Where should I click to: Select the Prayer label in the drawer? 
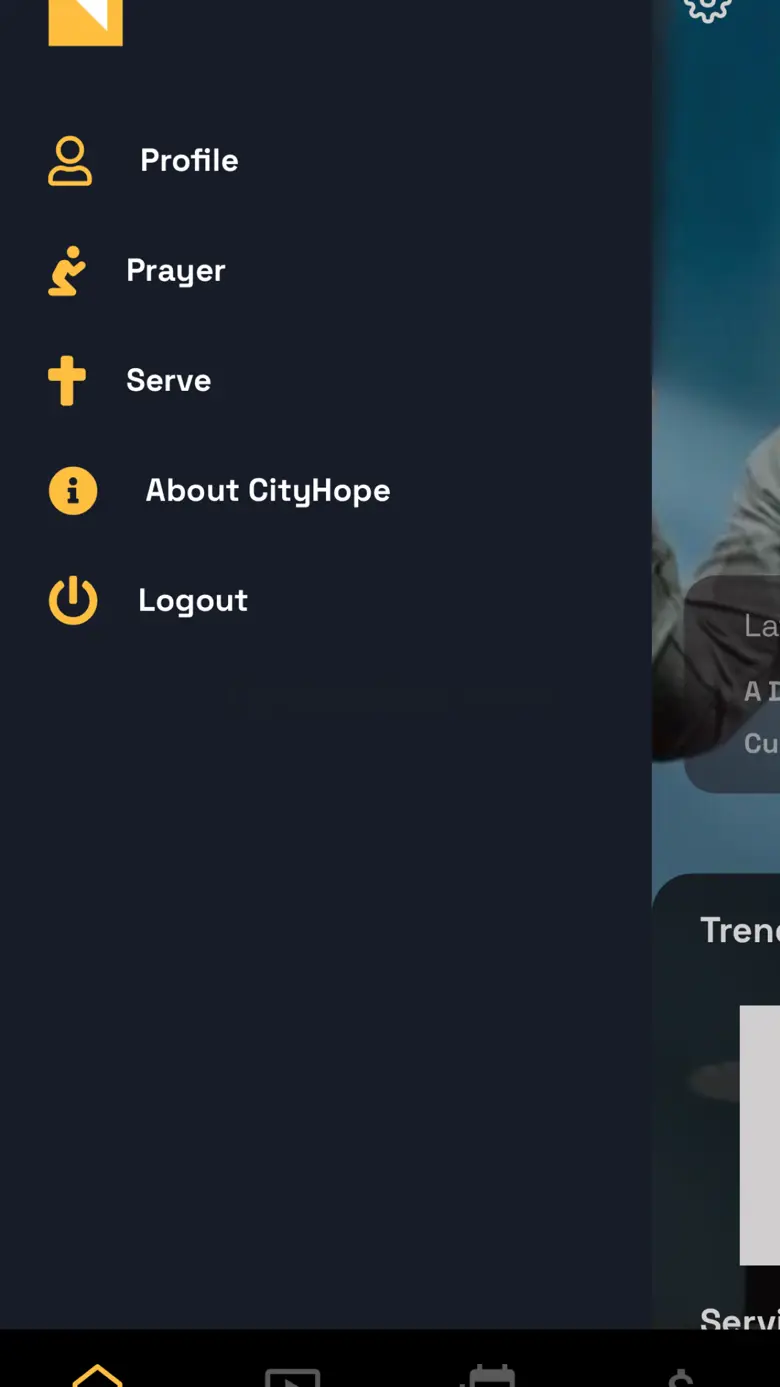coord(176,271)
